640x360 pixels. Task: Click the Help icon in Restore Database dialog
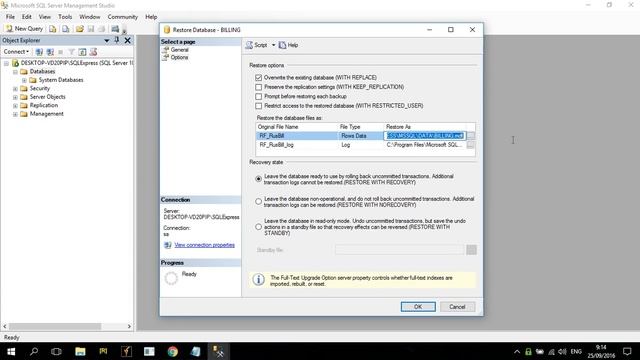coord(288,45)
